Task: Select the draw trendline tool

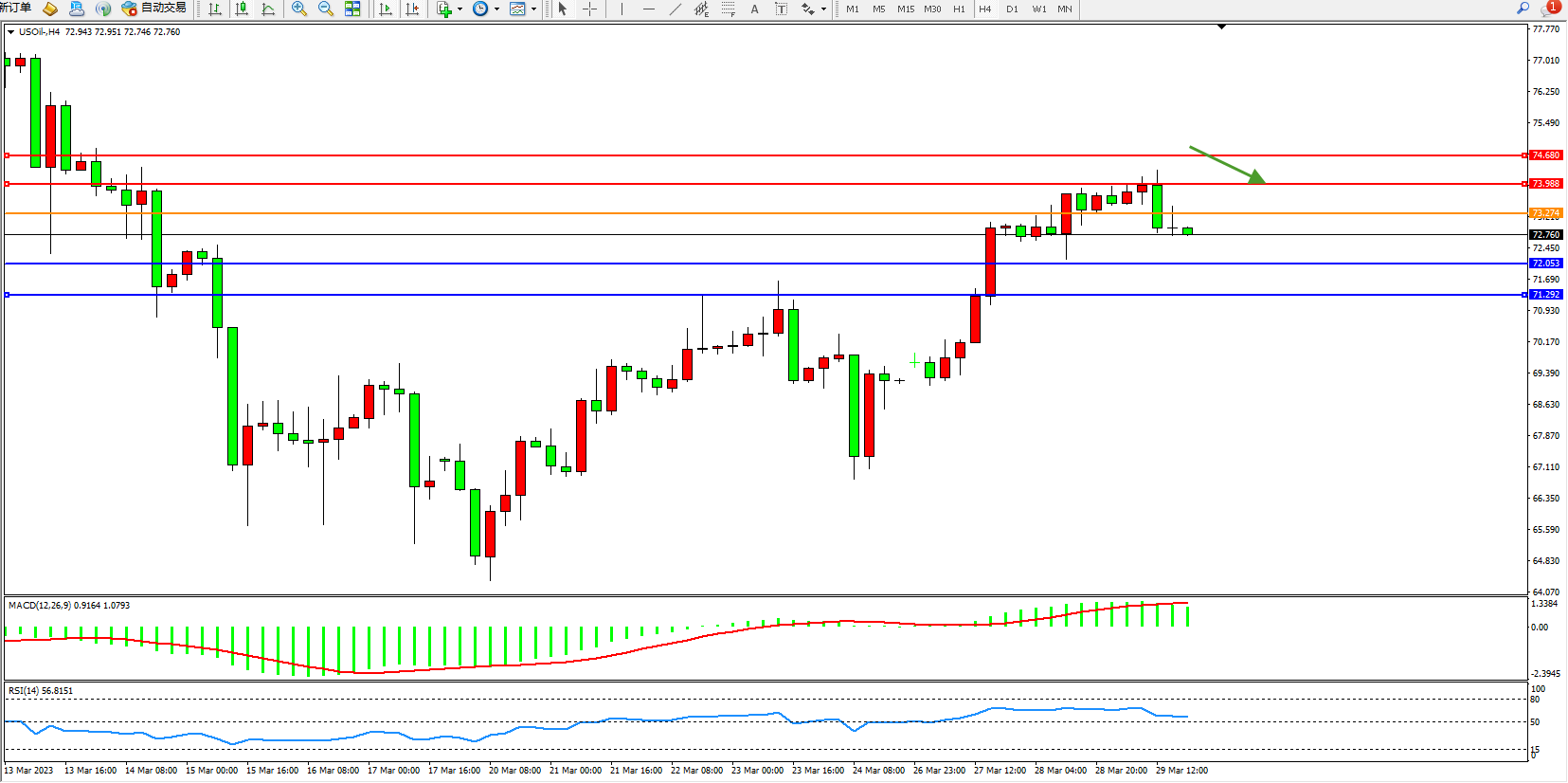Action: (675, 9)
